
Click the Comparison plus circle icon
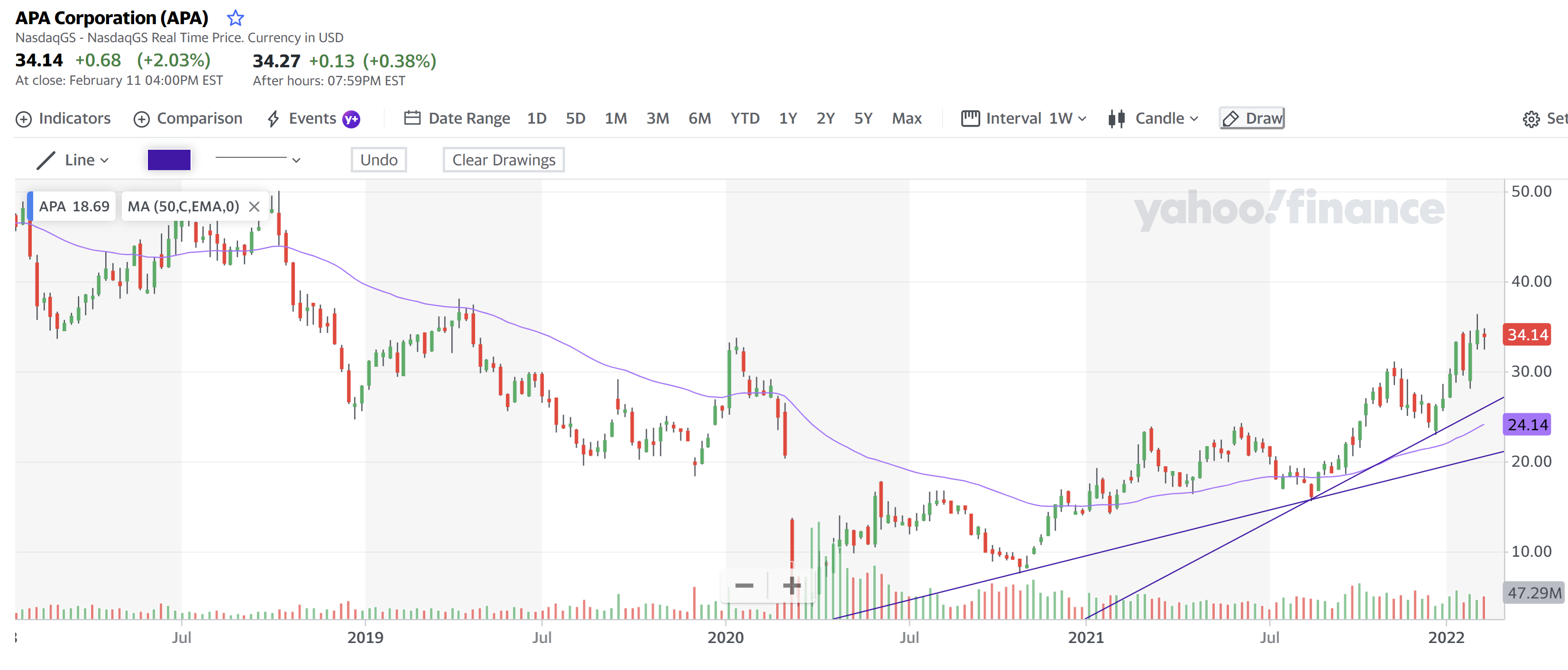141,119
